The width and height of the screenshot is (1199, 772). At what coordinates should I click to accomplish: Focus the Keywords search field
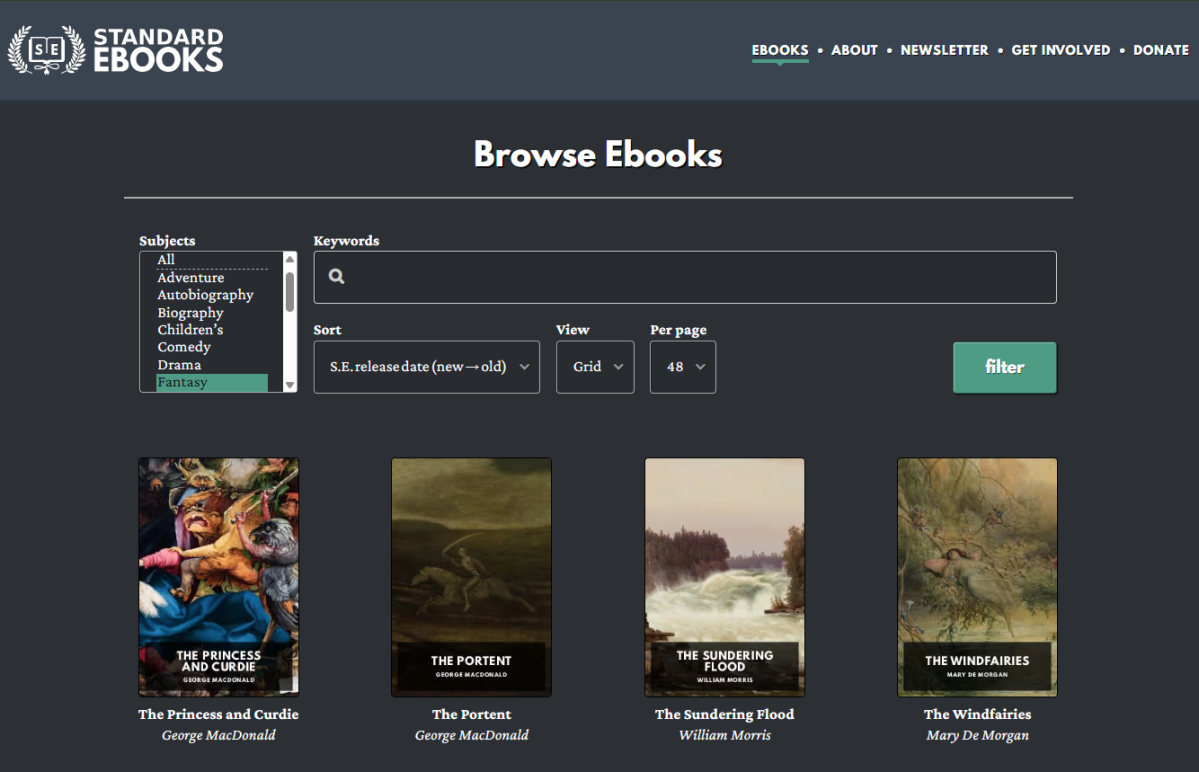pyautogui.click(x=685, y=277)
